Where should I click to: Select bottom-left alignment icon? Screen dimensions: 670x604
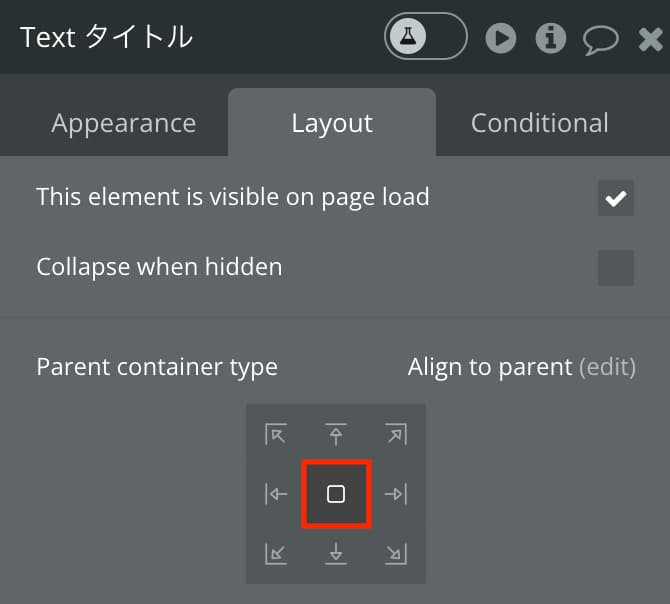(x=276, y=554)
